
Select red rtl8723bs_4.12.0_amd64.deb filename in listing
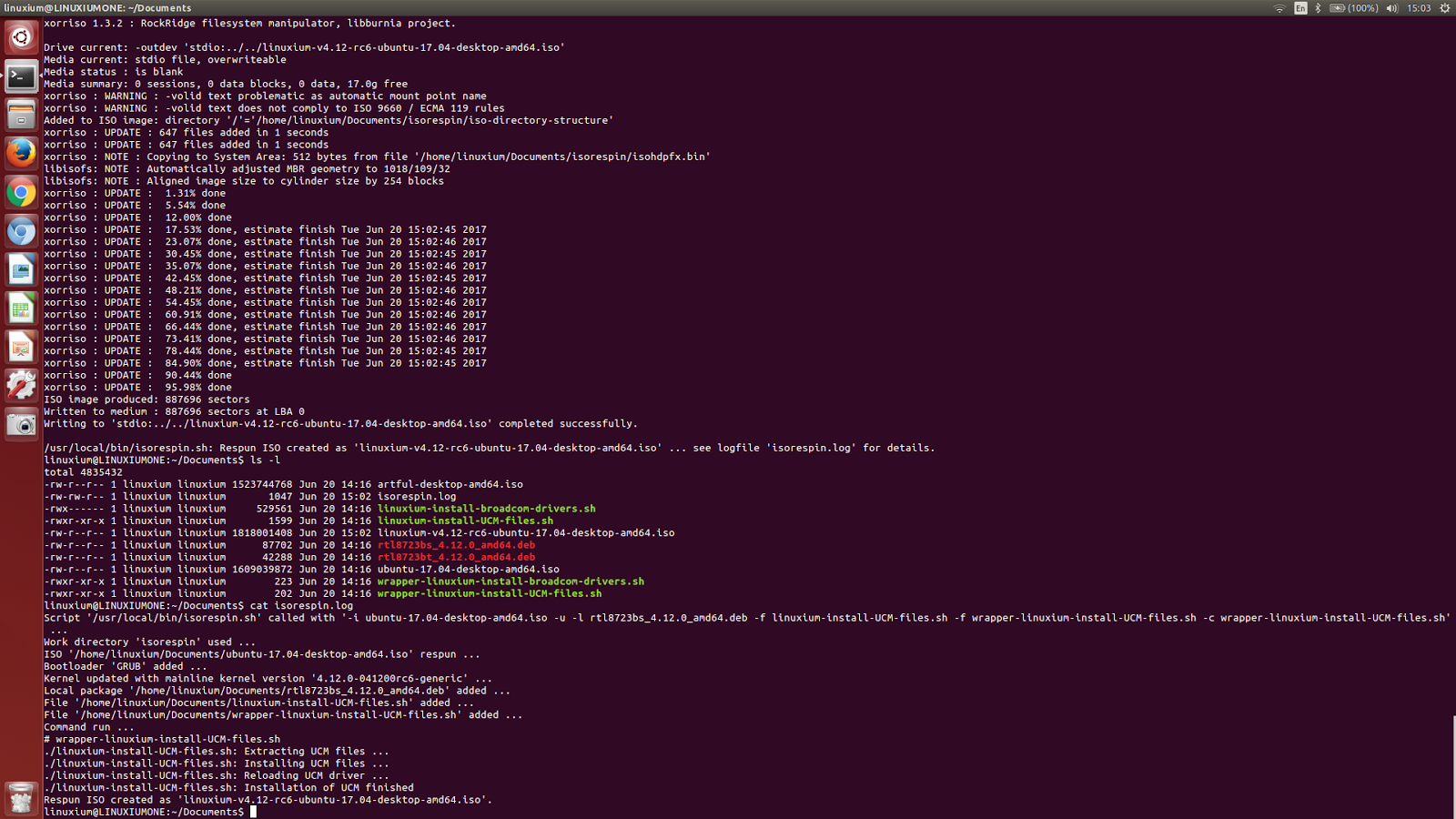[456, 545]
